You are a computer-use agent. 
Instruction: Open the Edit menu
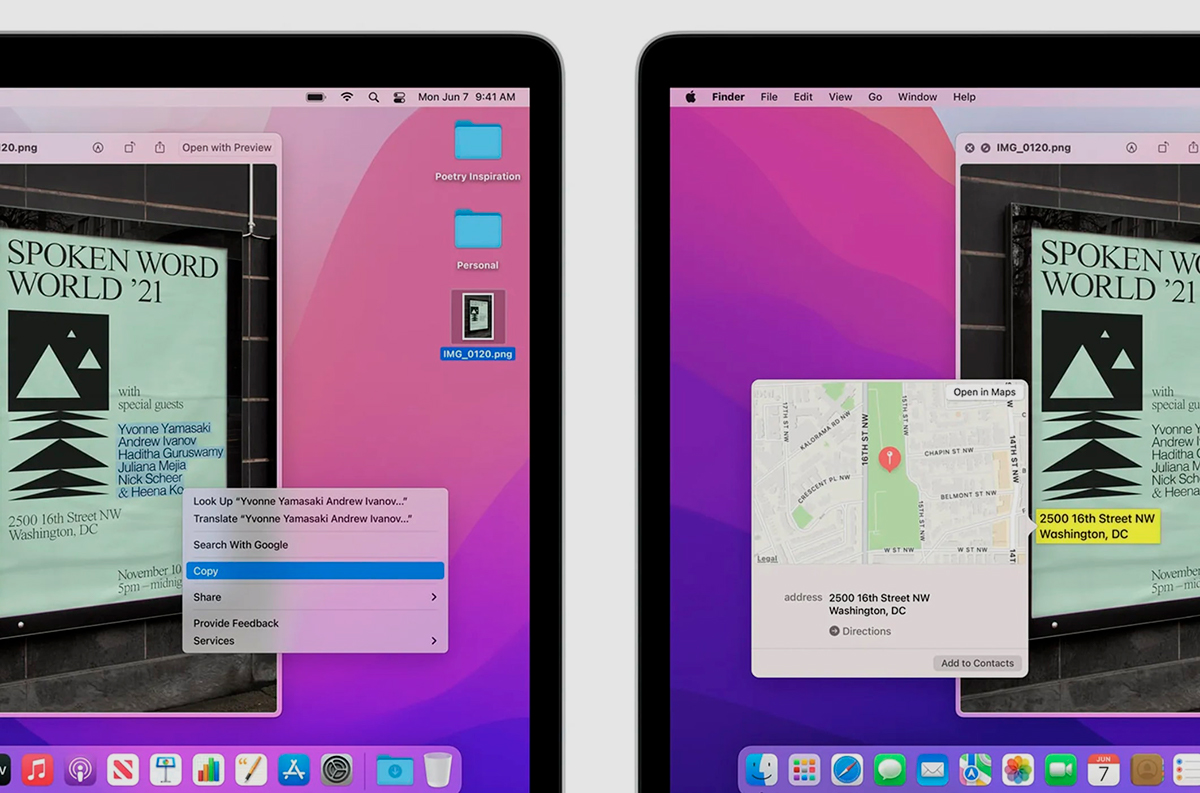803,97
